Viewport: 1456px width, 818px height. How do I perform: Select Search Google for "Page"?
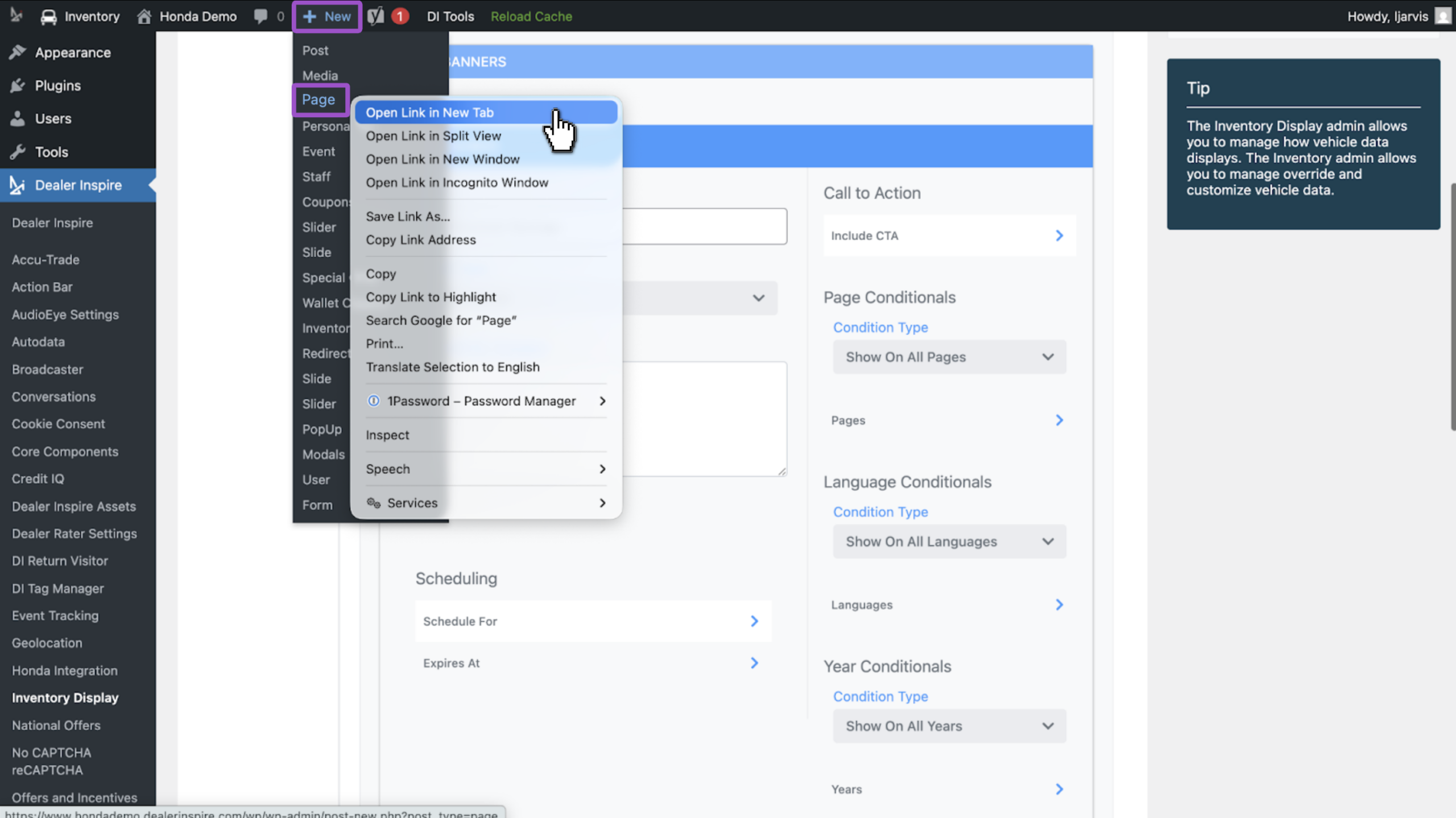(x=486, y=320)
